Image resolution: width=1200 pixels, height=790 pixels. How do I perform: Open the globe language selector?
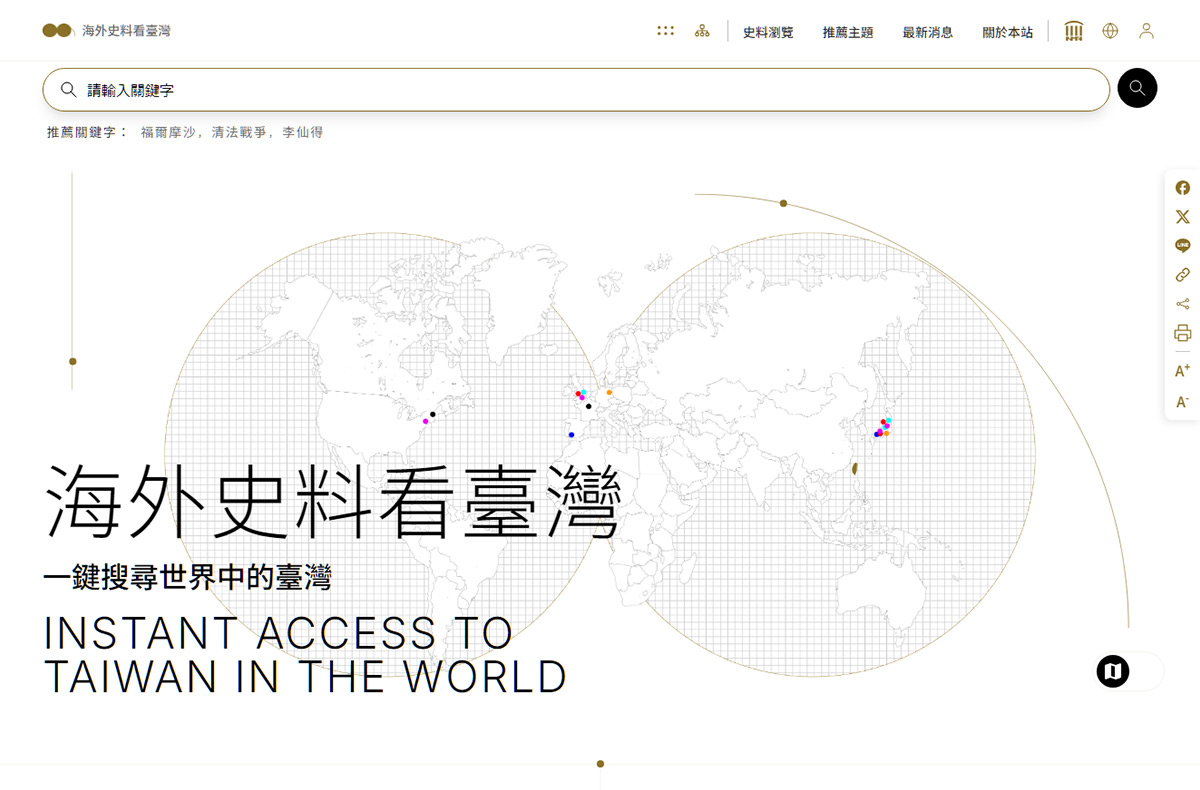point(1110,31)
